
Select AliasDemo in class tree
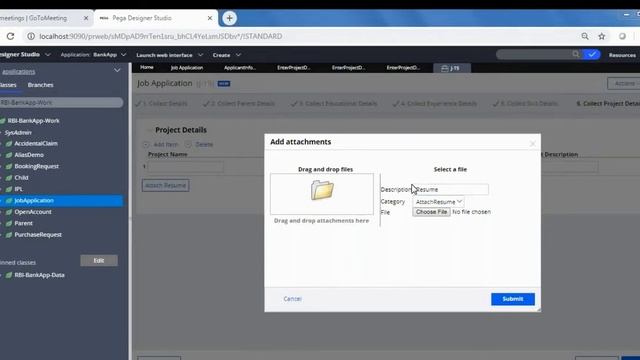pos(29,155)
